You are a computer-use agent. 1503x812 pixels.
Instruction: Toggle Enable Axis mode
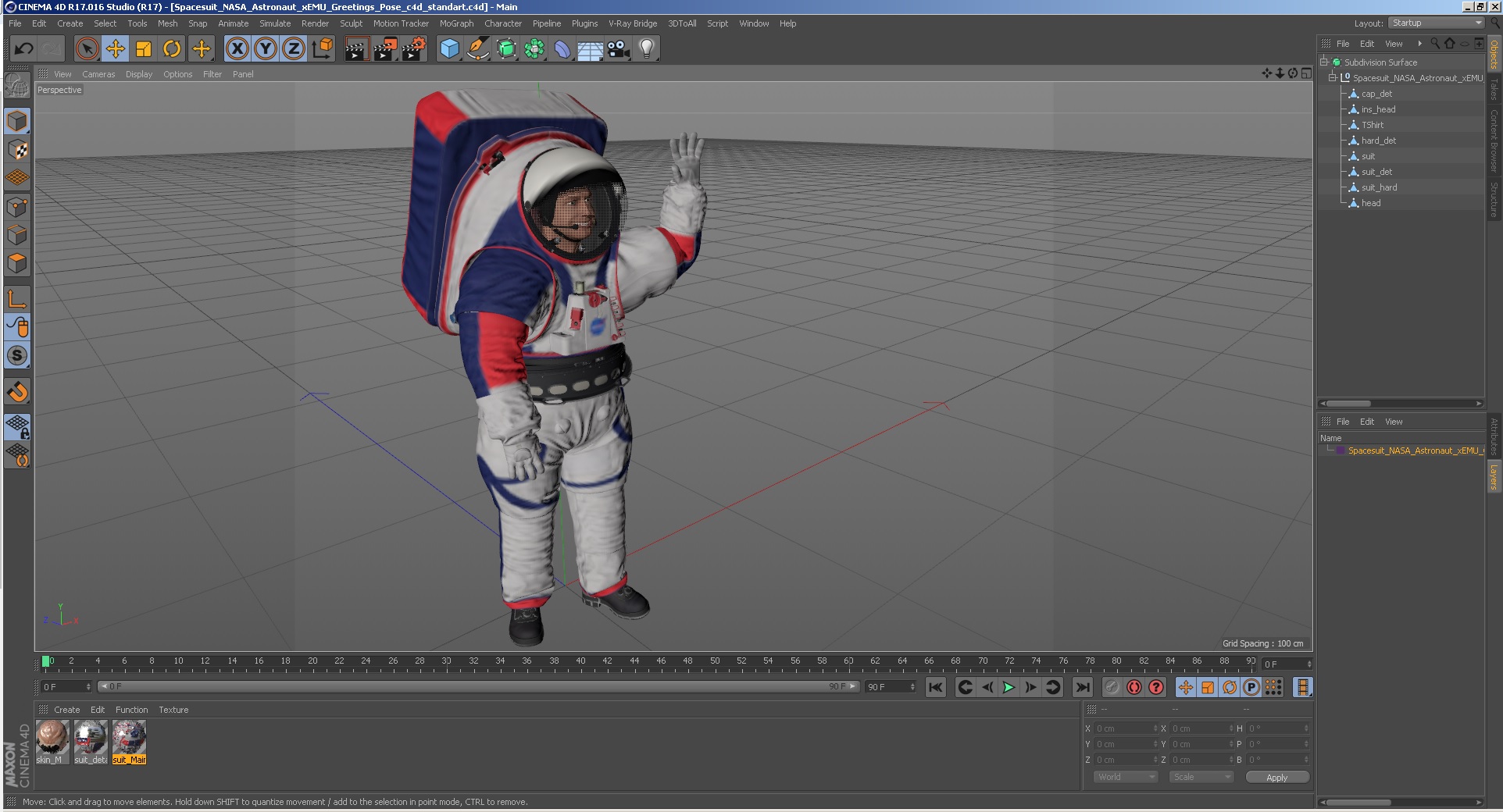pyautogui.click(x=17, y=299)
